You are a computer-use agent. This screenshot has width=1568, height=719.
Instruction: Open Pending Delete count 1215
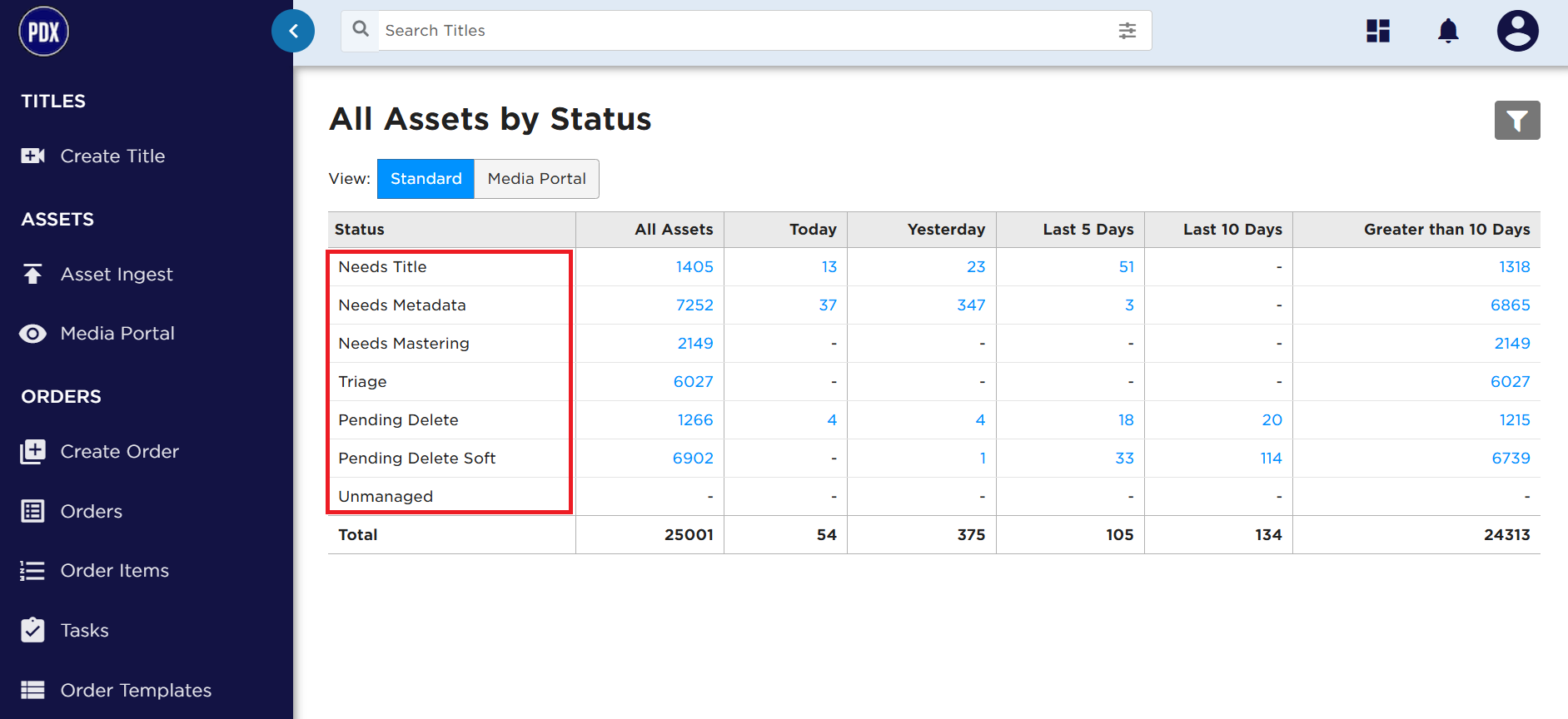pyautogui.click(x=1515, y=420)
